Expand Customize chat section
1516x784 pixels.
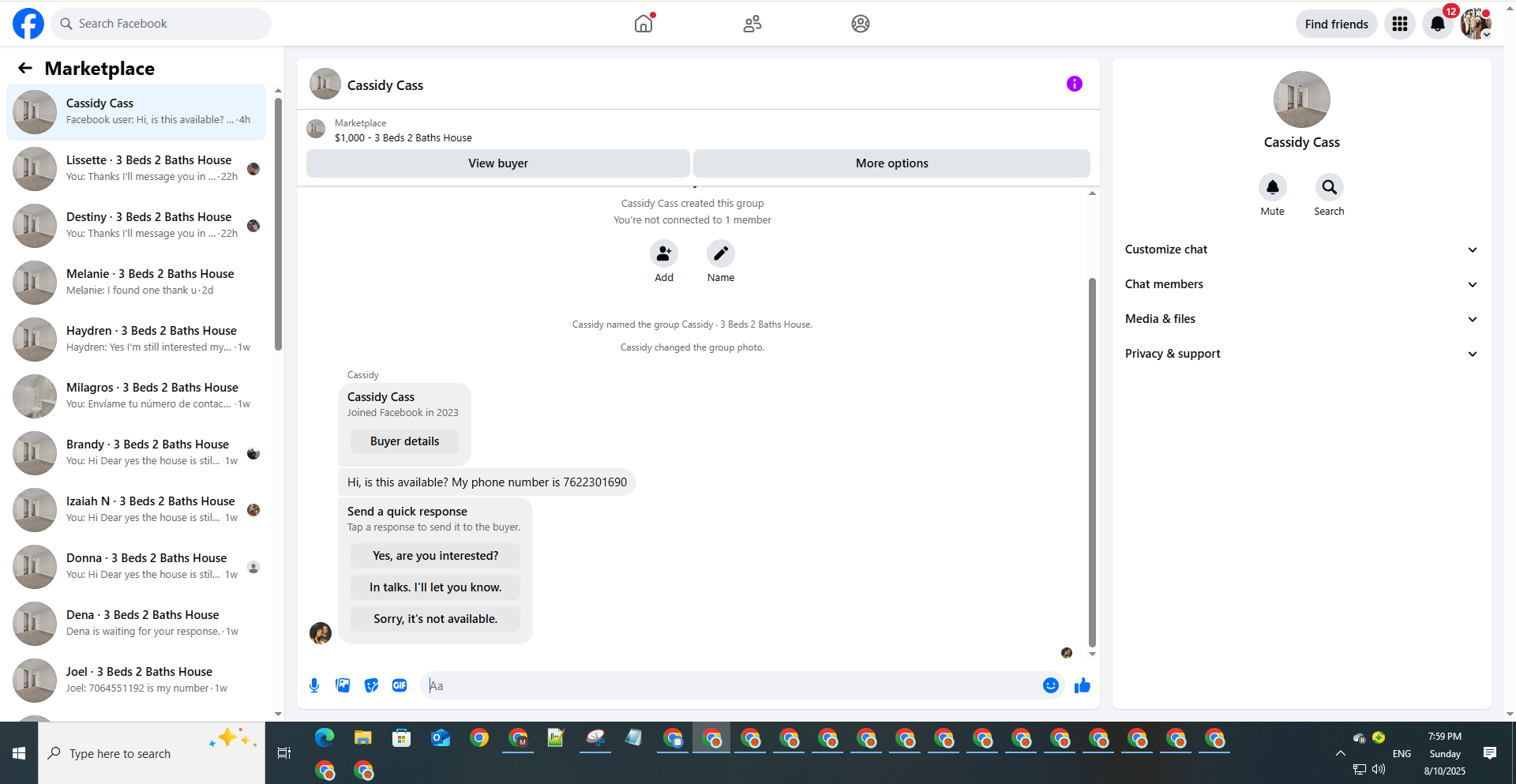tap(1302, 249)
